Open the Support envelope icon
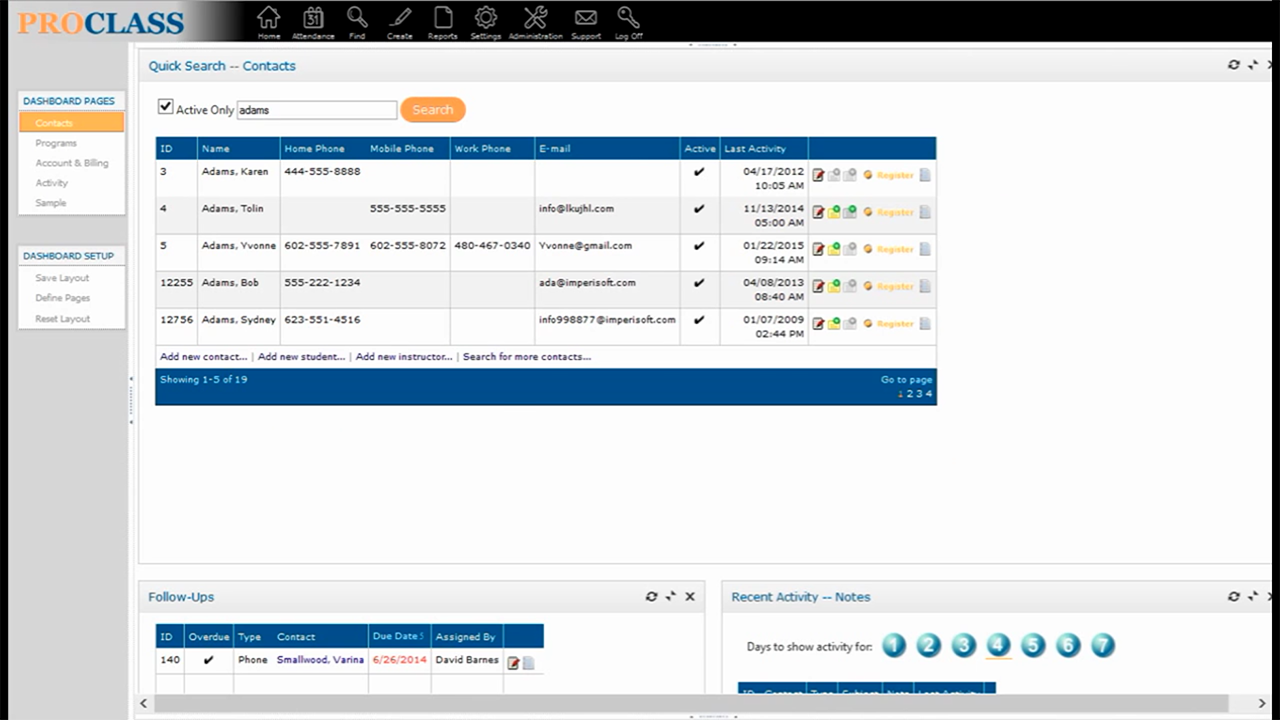 coord(586,22)
